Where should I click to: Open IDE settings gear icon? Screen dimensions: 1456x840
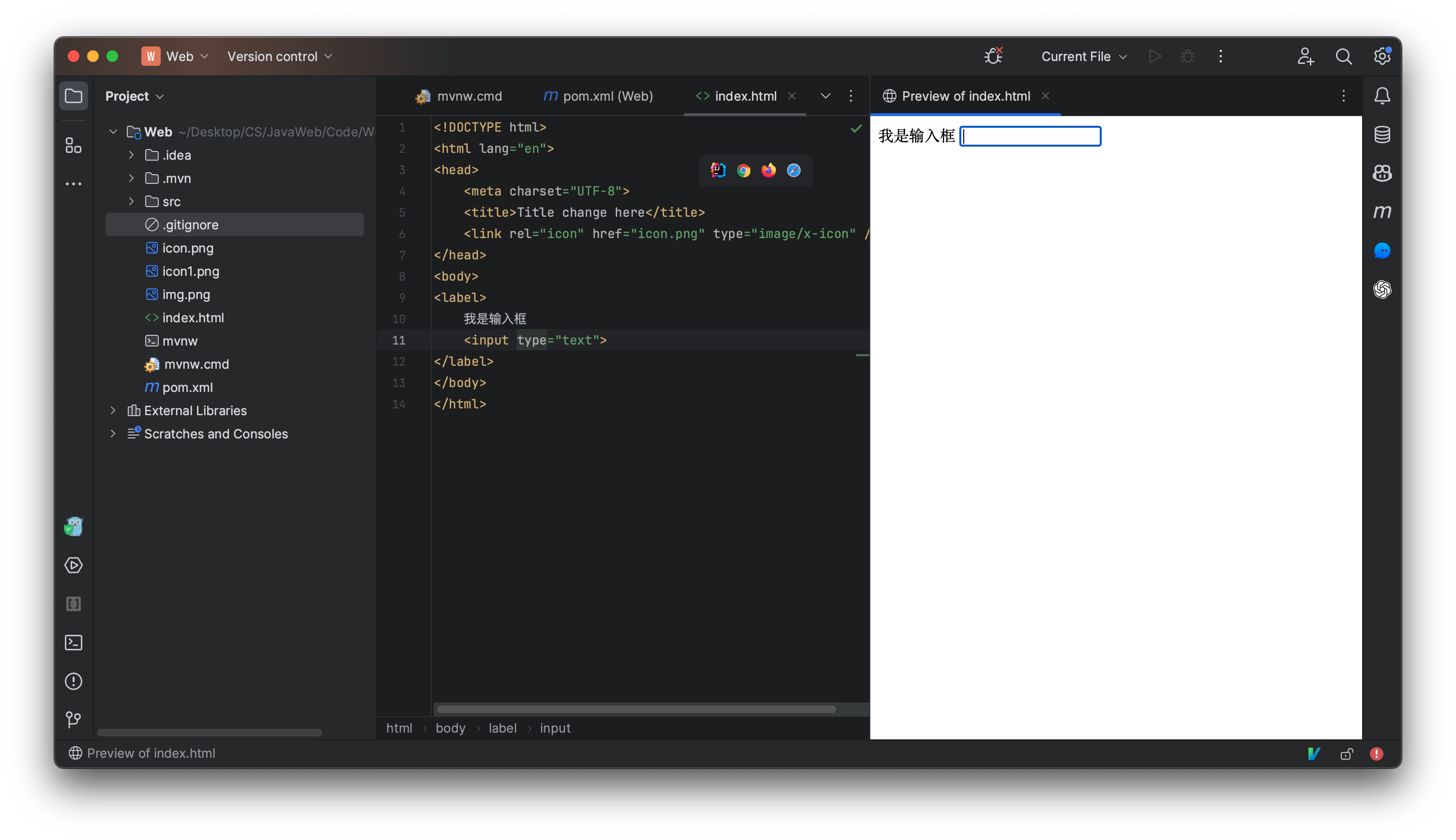point(1381,57)
